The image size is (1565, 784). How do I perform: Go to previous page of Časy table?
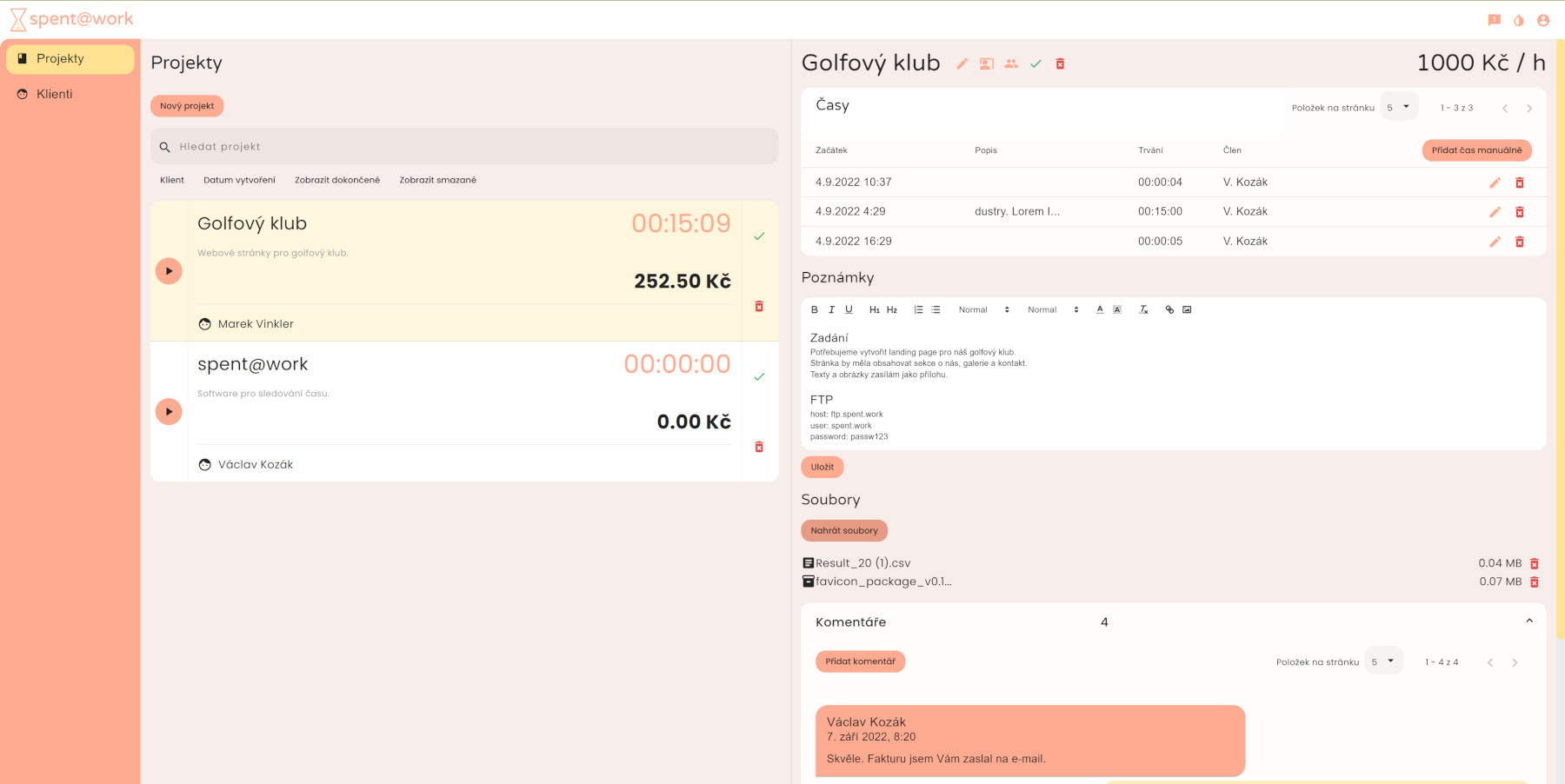click(1505, 109)
